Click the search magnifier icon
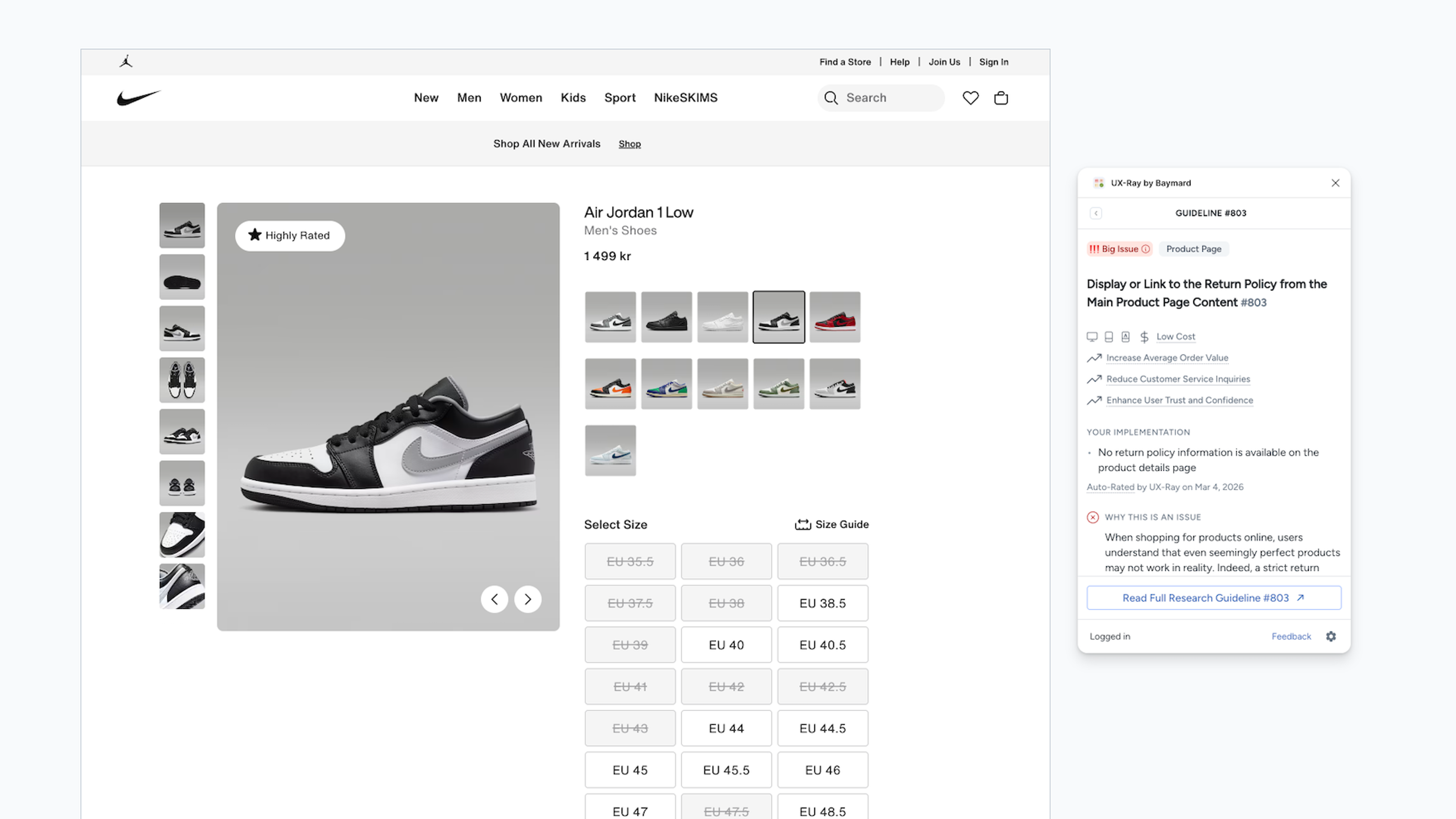This screenshot has height=819, width=1456. tap(831, 98)
